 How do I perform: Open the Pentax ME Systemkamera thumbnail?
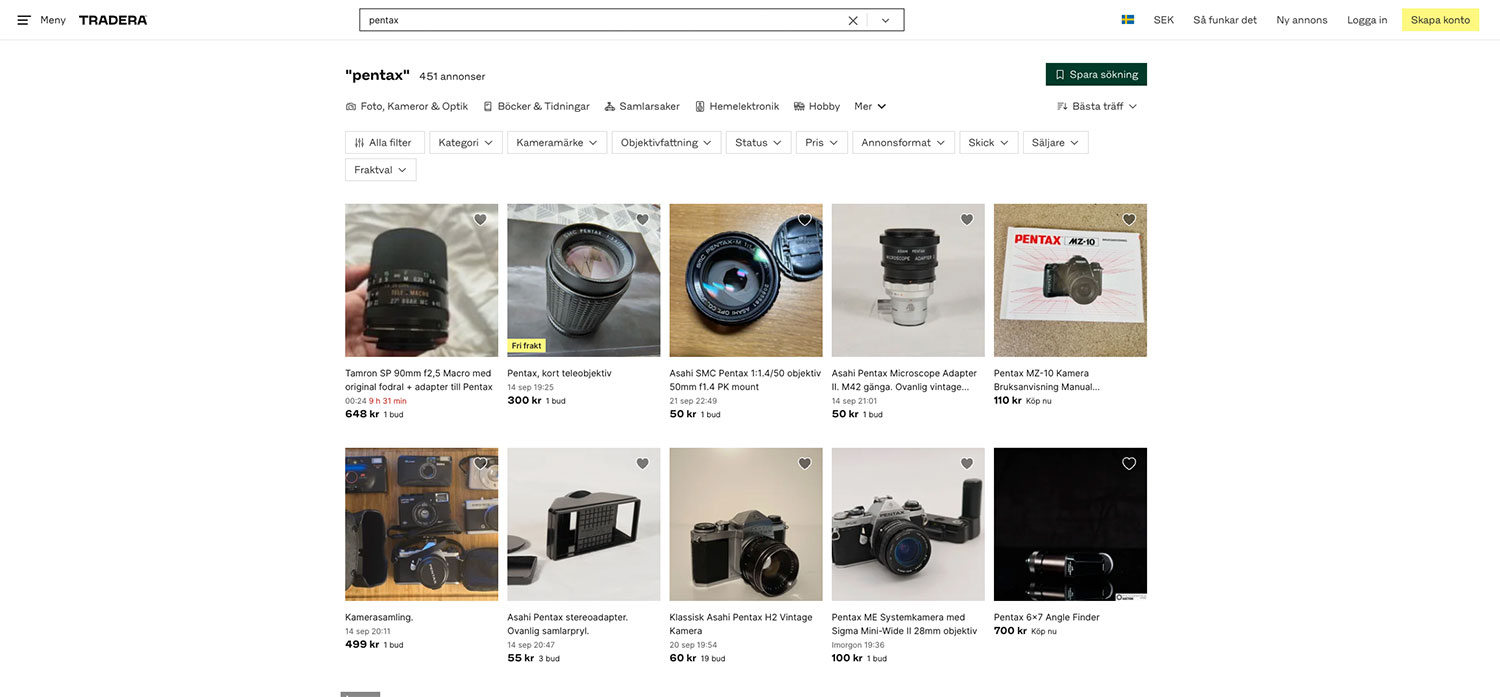tap(908, 524)
